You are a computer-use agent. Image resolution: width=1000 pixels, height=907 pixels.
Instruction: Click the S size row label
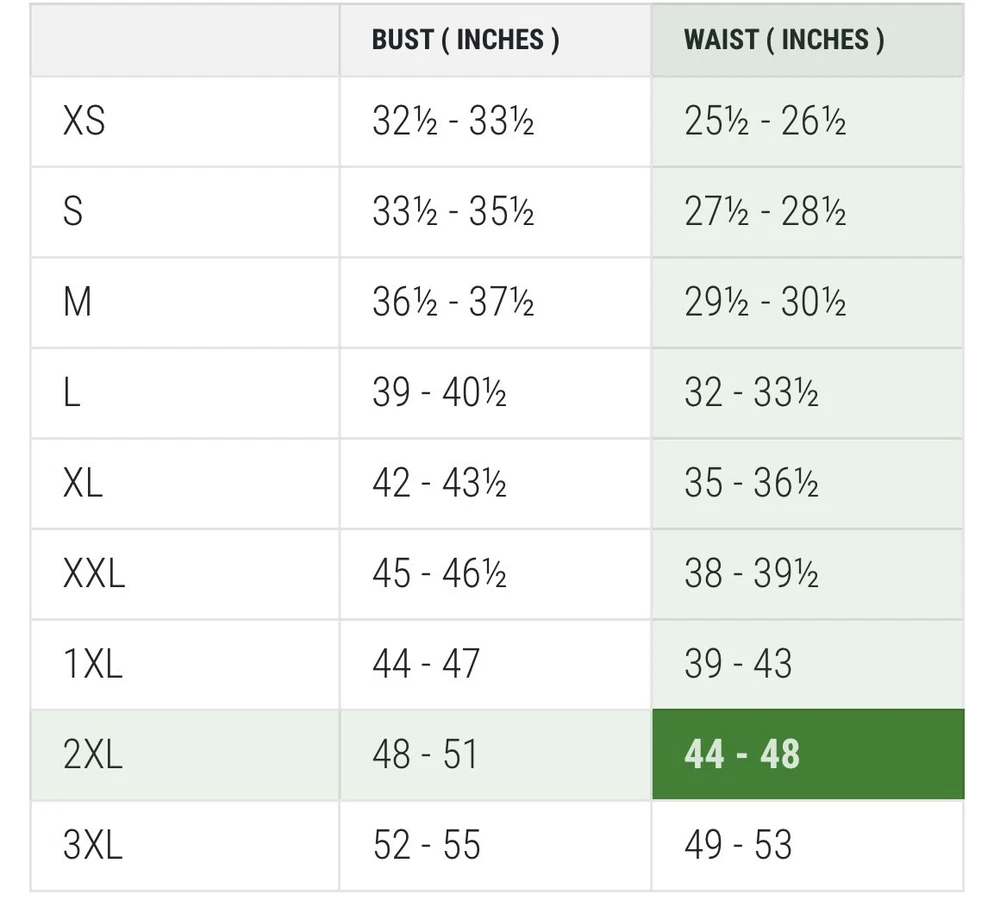[x=73, y=212]
